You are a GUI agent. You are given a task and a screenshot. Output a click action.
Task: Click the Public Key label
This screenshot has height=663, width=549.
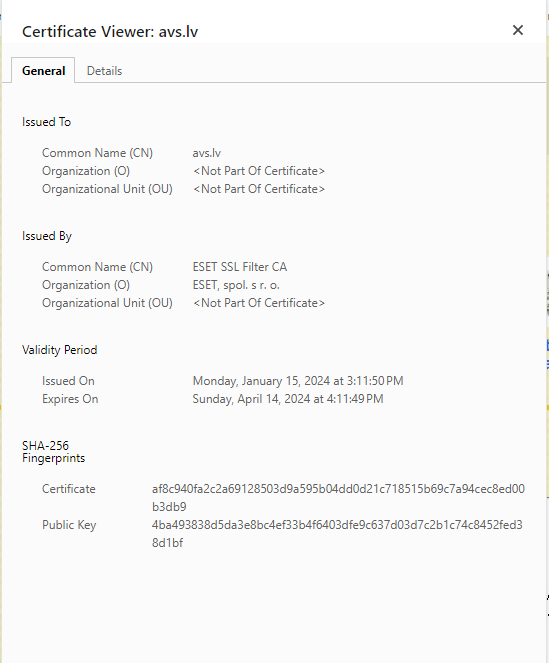click(69, 525)
